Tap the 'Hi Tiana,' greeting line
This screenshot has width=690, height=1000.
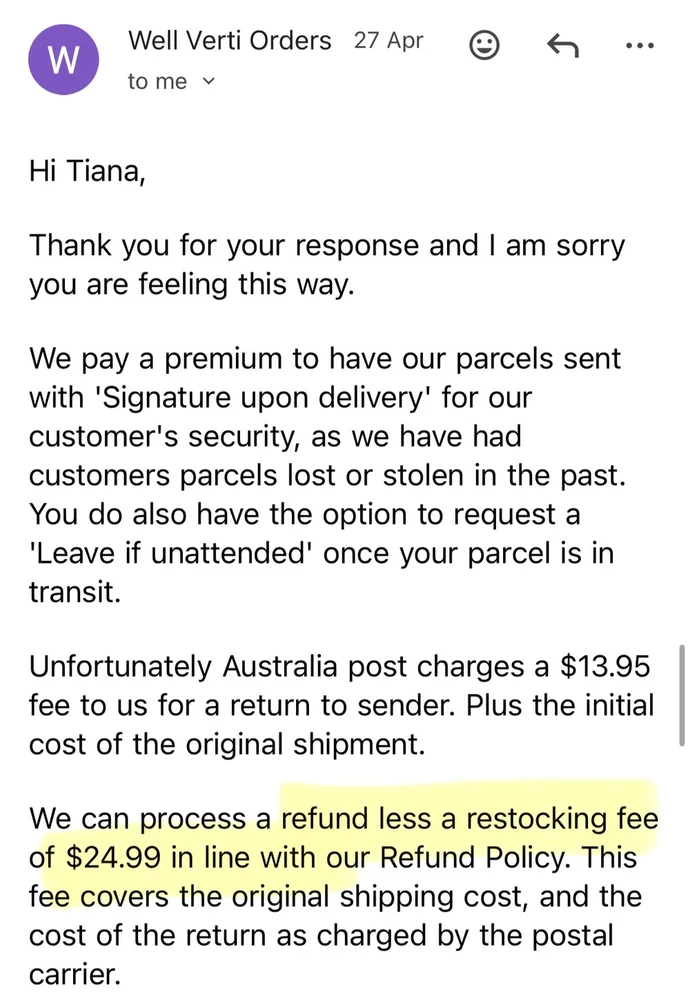(87, 171)
